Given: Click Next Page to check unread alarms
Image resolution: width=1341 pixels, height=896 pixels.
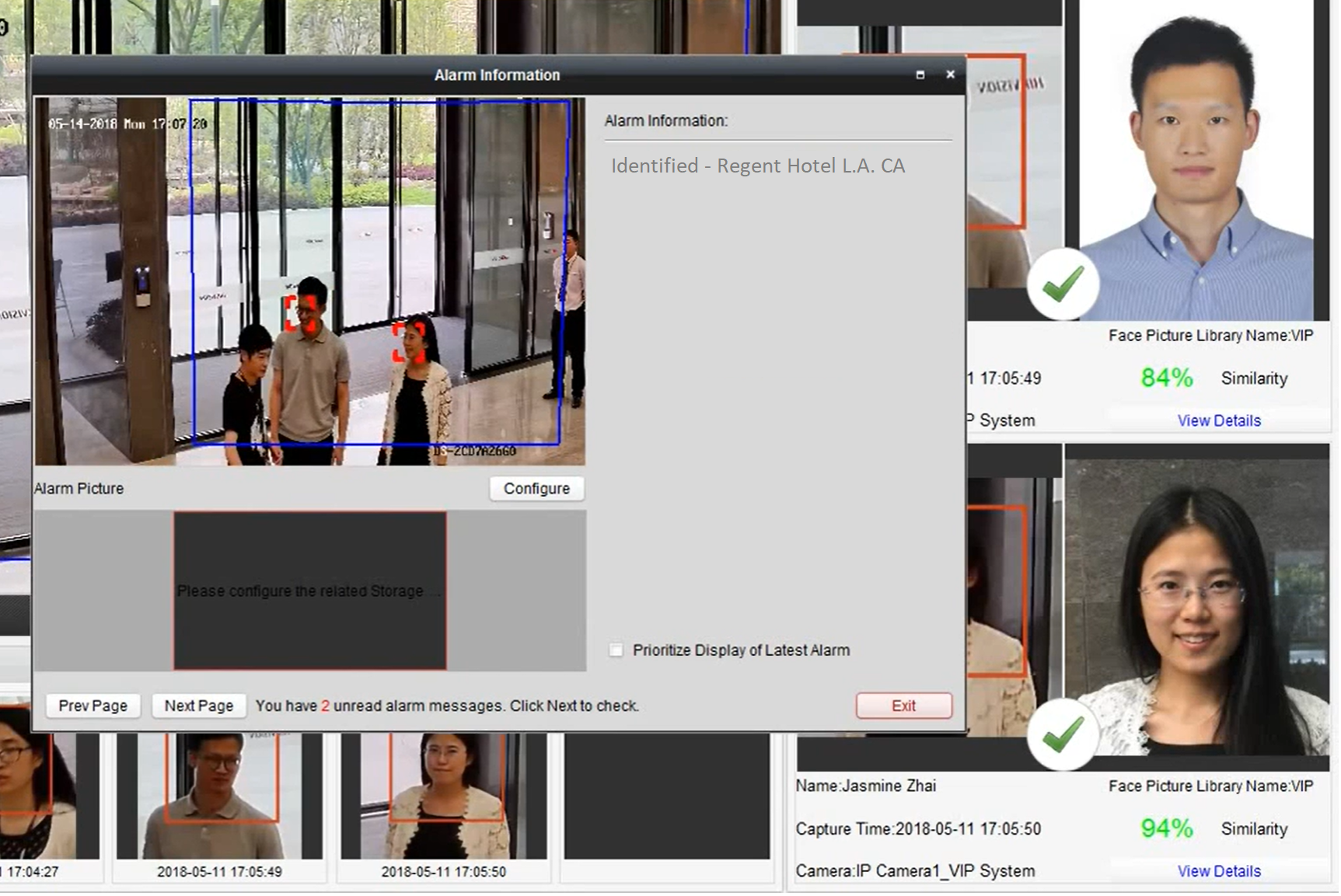Looking at the screenshot, I should pos(198,706).
